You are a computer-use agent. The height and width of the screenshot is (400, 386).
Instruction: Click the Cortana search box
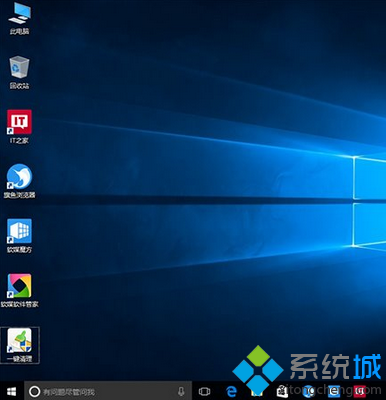108,391
